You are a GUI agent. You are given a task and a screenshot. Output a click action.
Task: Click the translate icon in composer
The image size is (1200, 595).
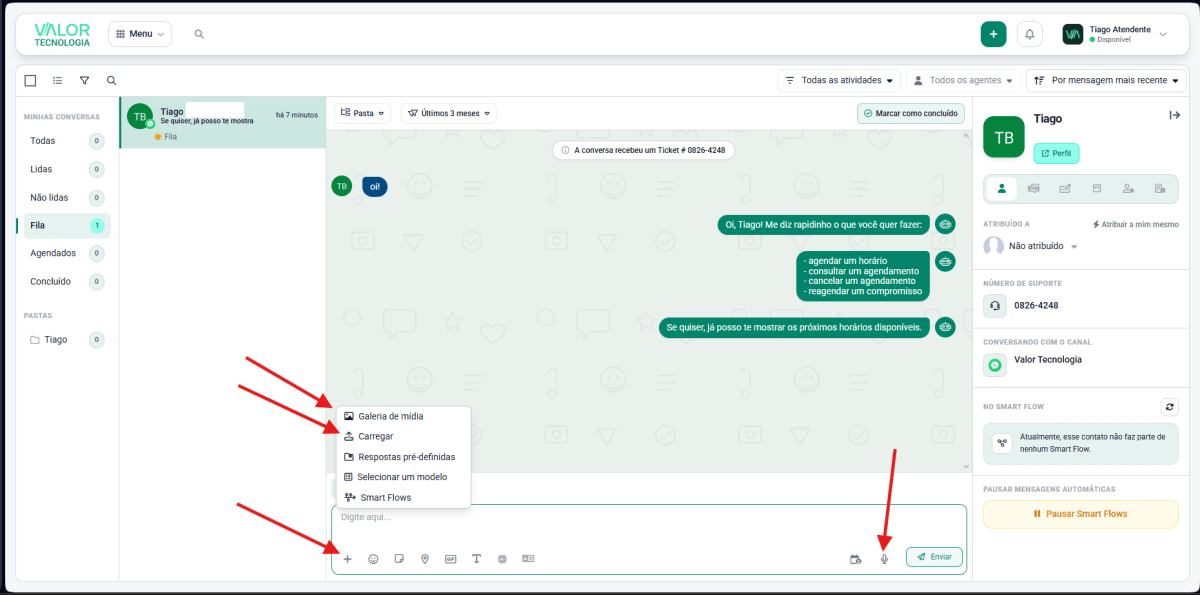coord(528,559)
